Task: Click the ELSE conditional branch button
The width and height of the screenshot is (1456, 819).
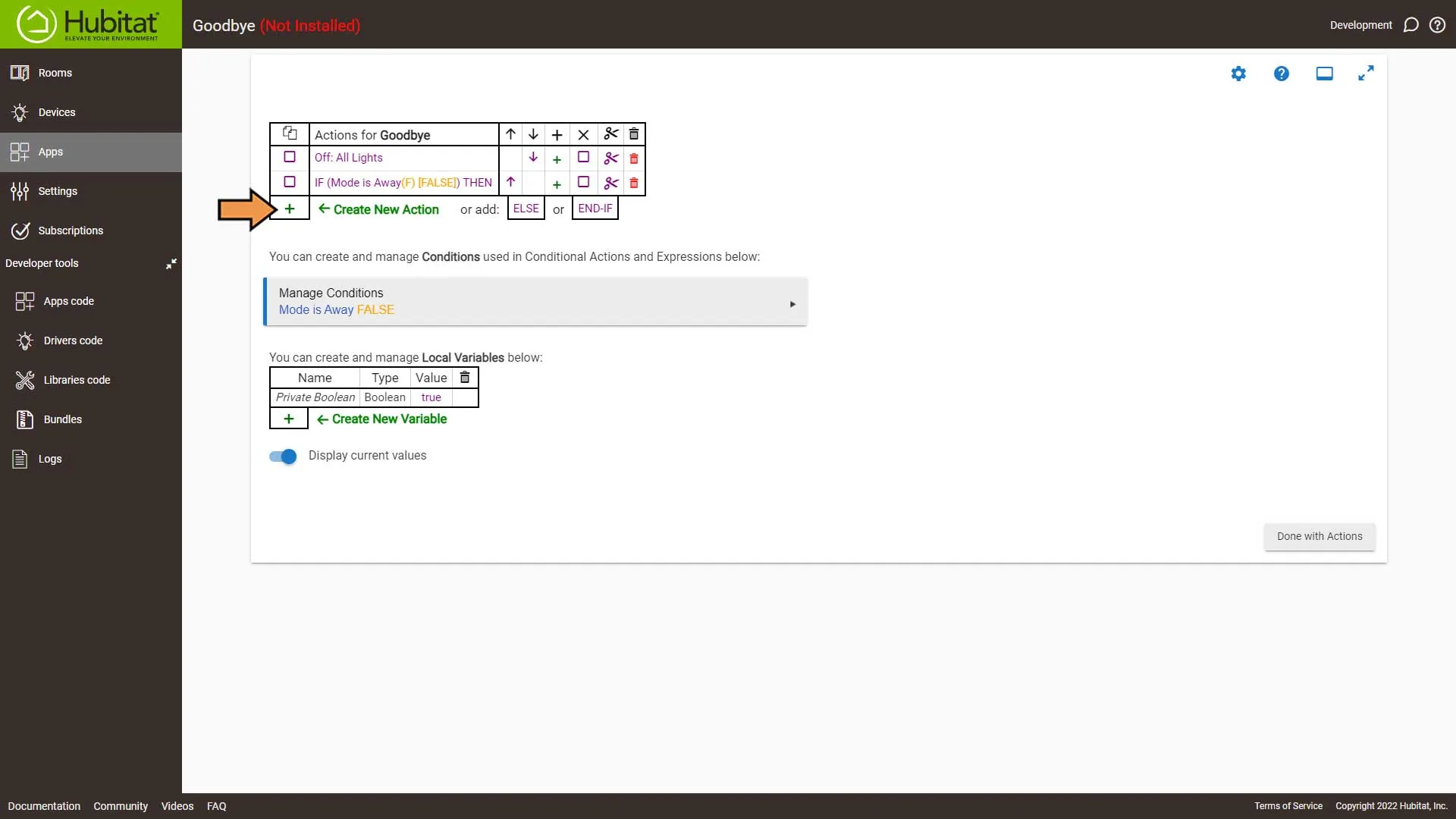Action: pyautogui.click(x=525, y=208)
